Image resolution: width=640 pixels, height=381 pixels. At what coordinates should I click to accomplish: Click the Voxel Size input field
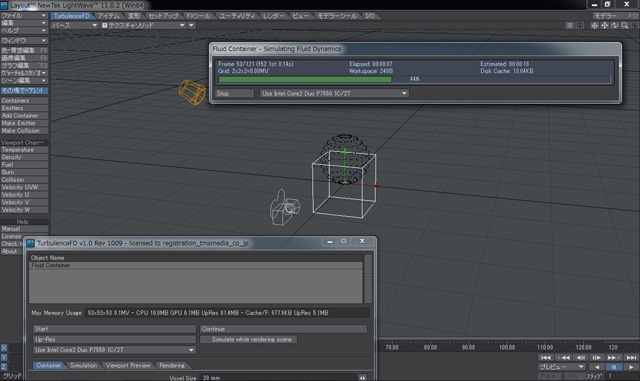tap(278, 378)
